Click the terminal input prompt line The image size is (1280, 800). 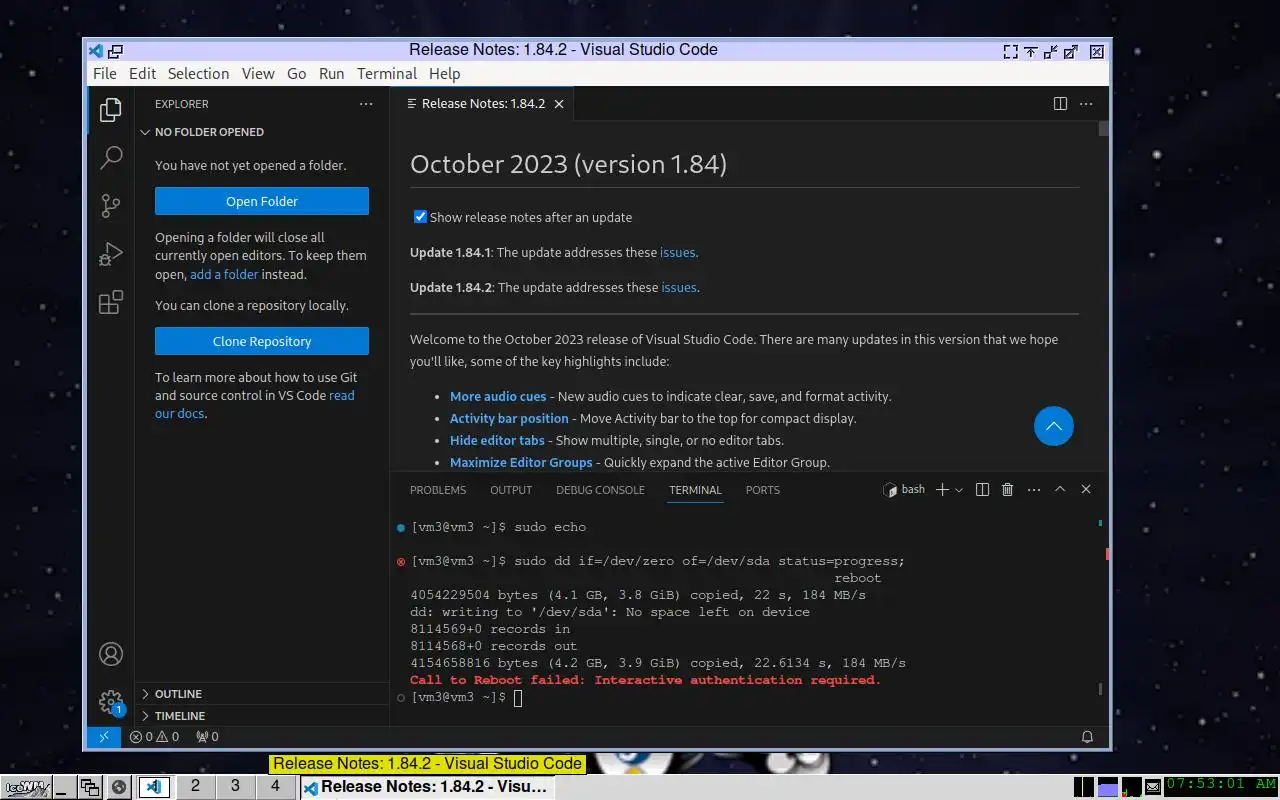(x=750, y=697)
